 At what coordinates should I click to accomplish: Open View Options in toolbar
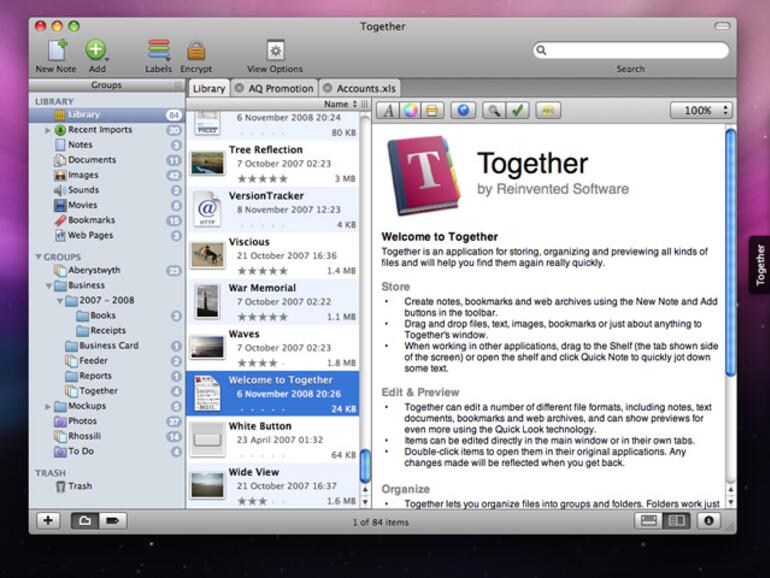tap(275, 55)
